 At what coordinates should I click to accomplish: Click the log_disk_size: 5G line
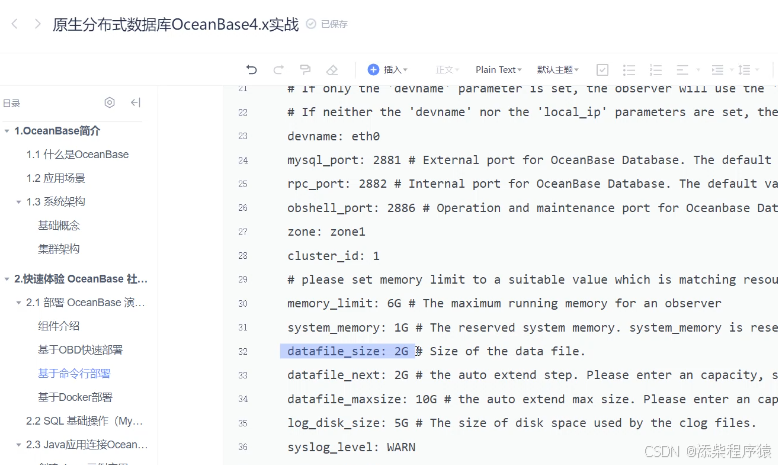(522, 423)
